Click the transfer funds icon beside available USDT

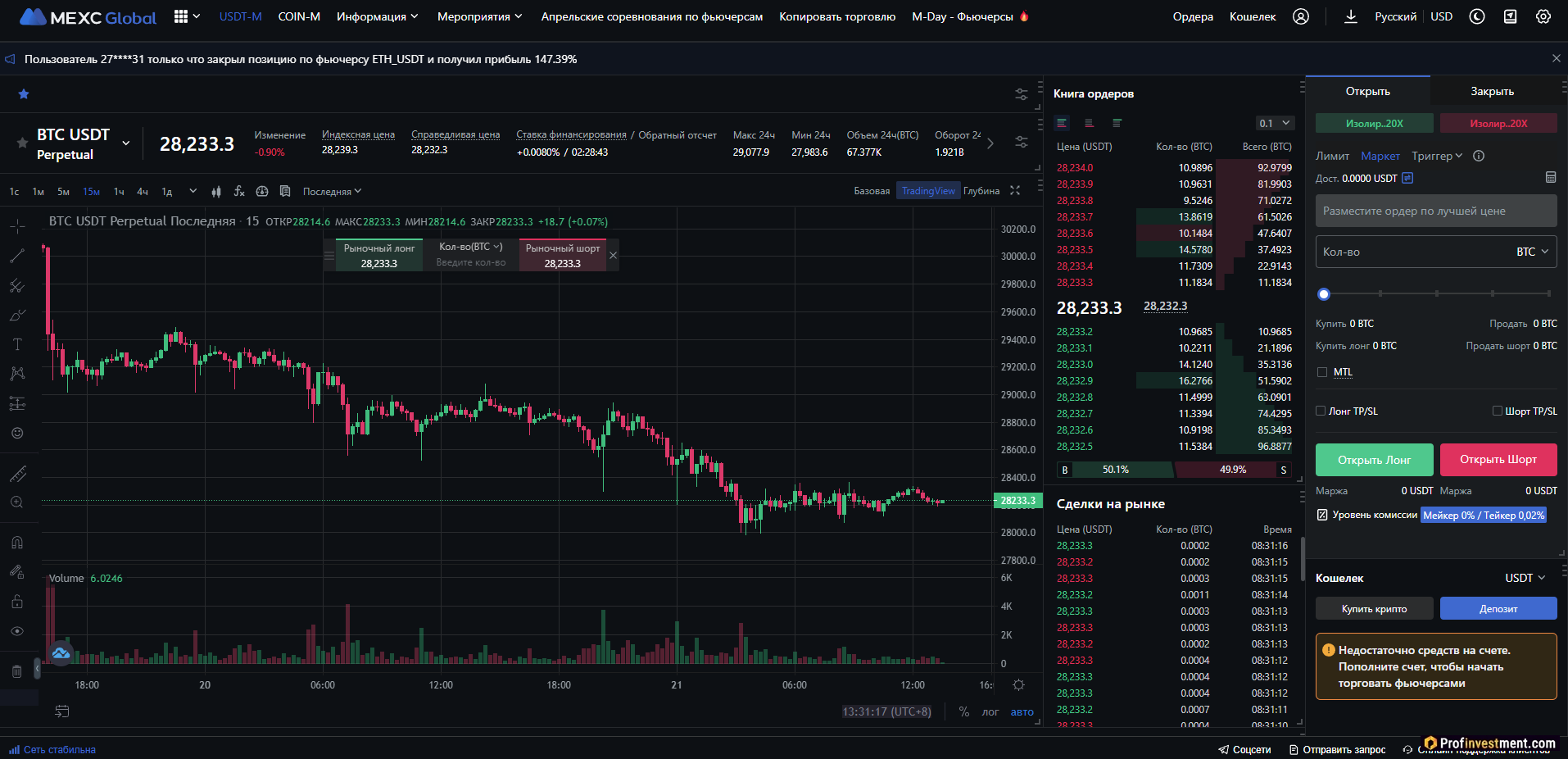click(x=1407, y=178)
